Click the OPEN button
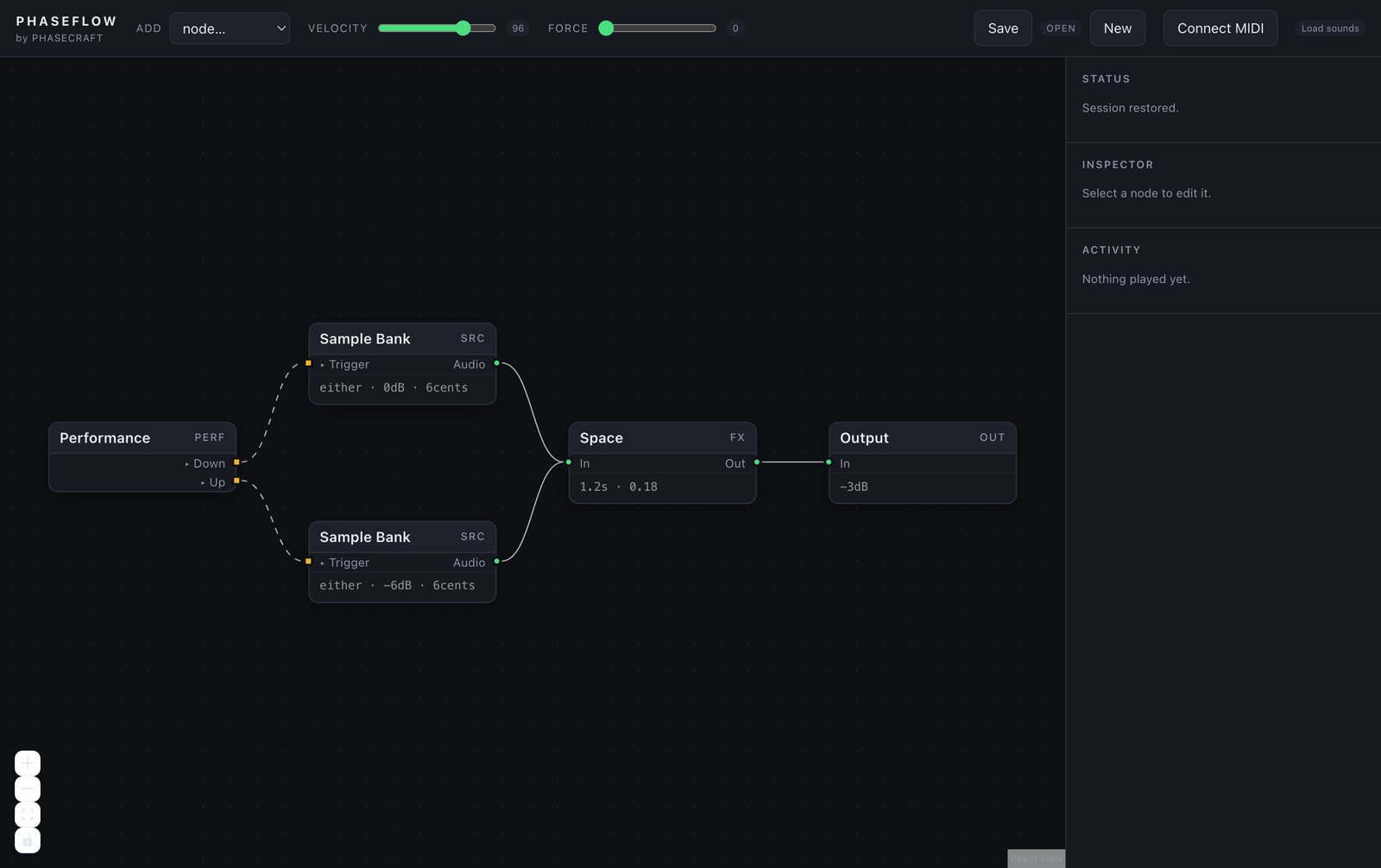This screenshot has height=868, width=1381. (1061, 28)
